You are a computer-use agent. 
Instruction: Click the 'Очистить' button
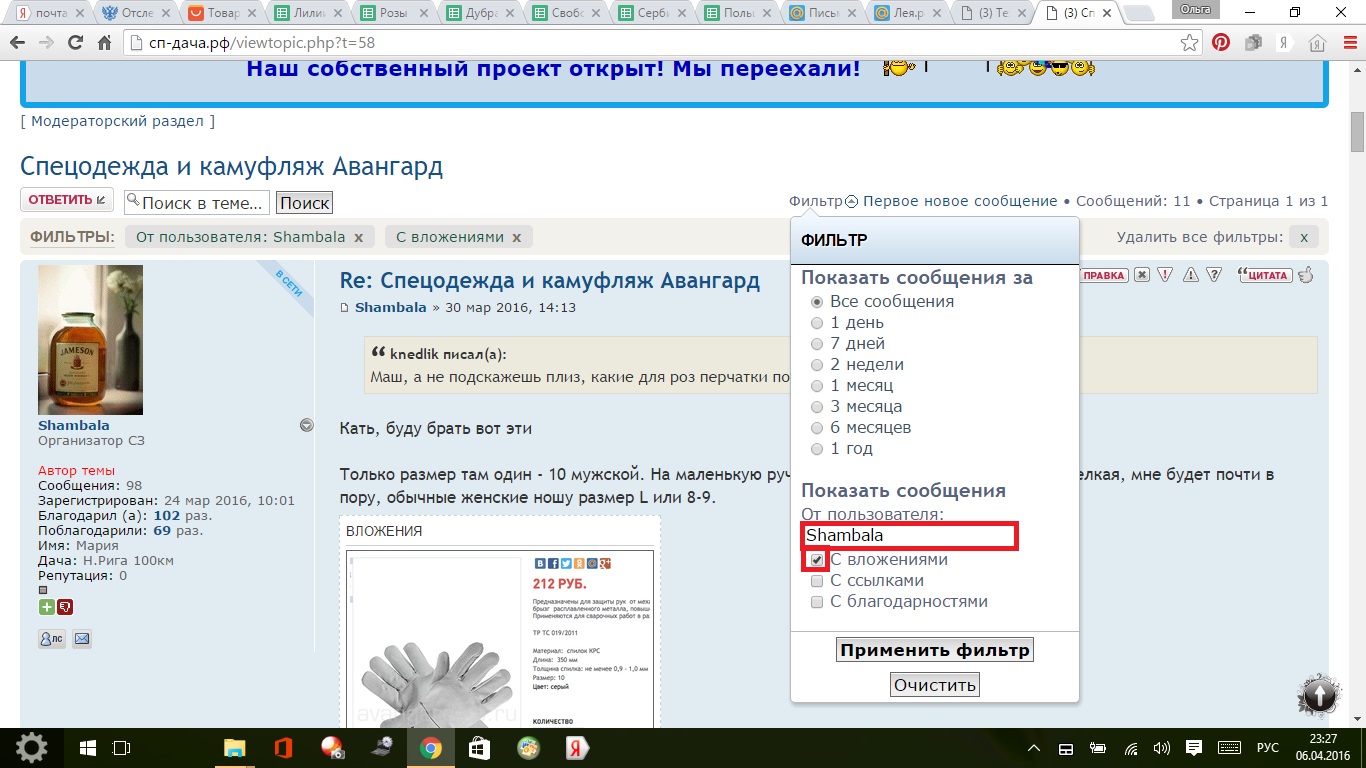[x=934, y=685]
